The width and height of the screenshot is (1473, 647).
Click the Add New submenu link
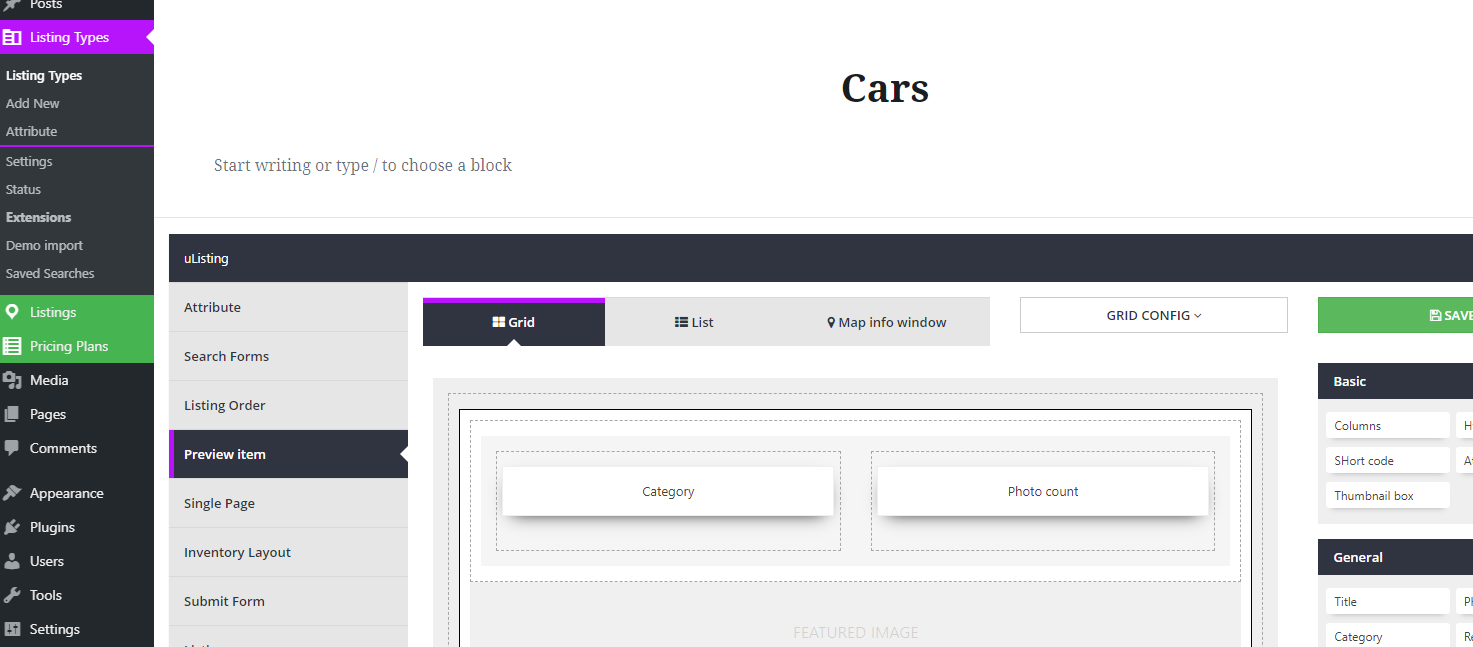(x=33, y=103)
